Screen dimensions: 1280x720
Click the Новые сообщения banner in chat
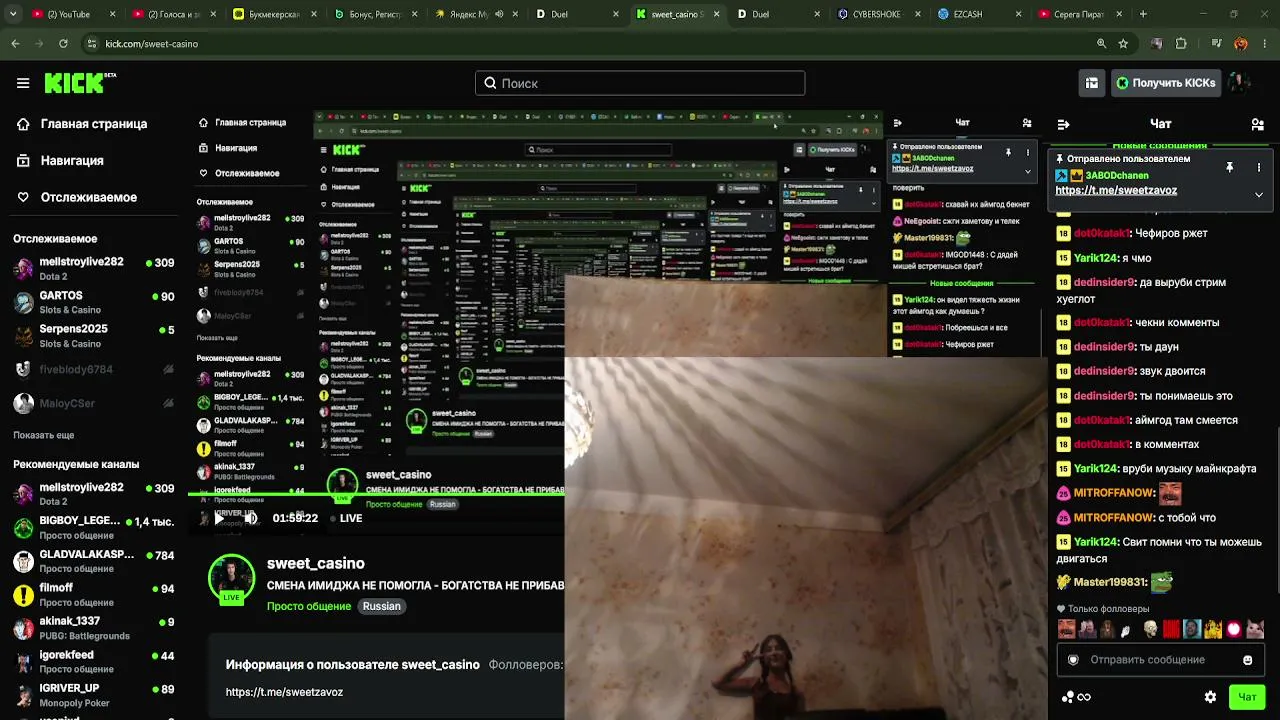1160,147
